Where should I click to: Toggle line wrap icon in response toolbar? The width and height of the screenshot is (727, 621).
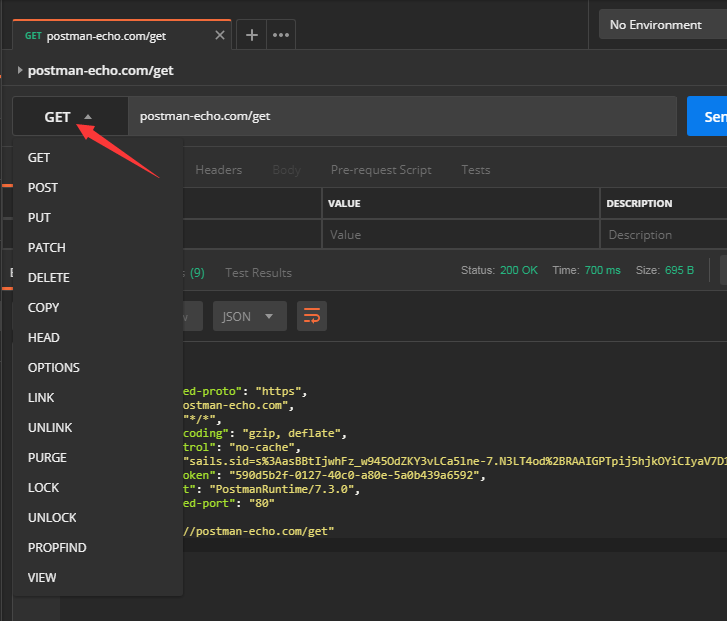pyautogui.click(x=312, y=316)
